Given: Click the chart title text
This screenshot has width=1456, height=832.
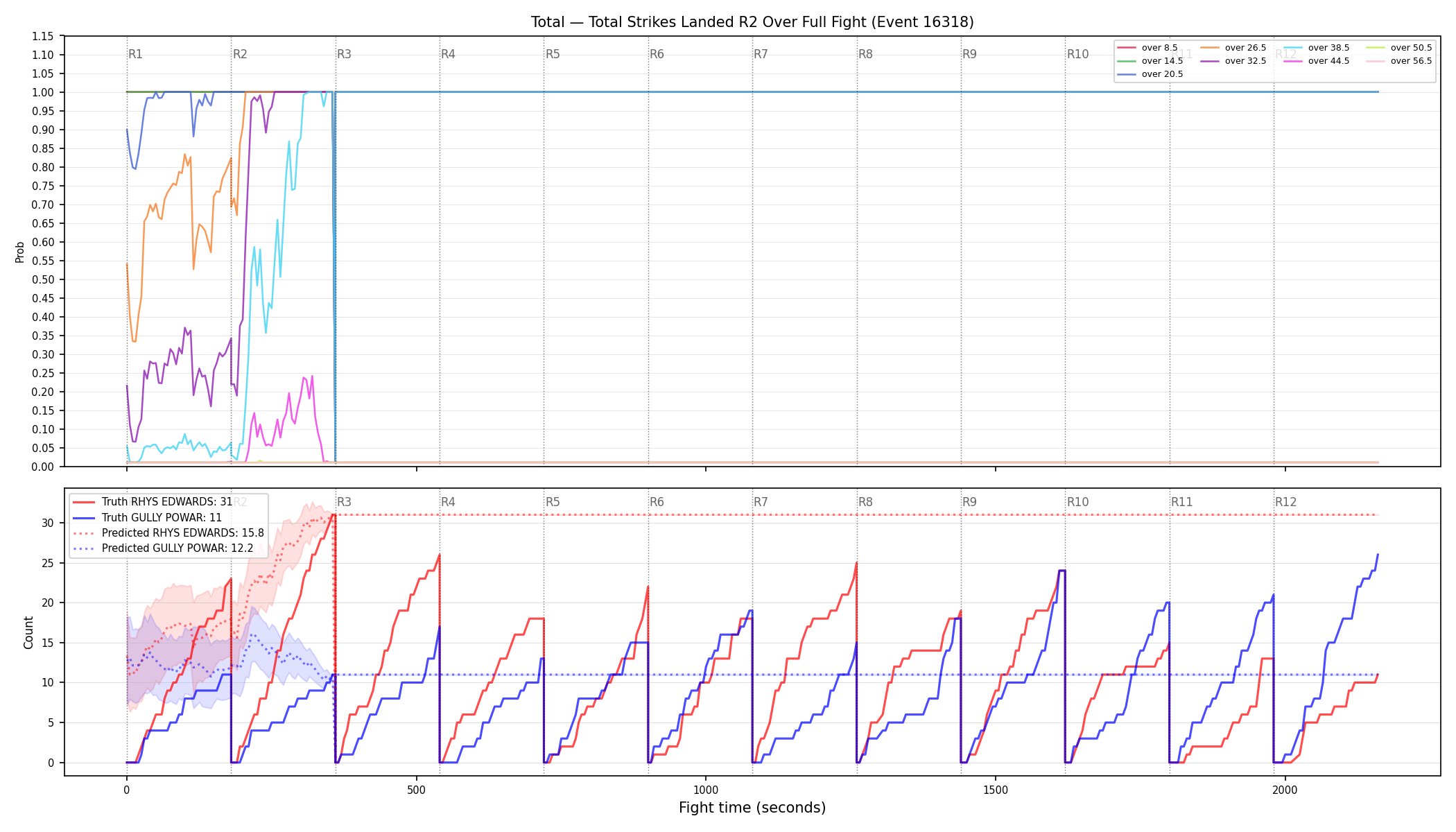Looking at the screenshot, I should (752, 22).
